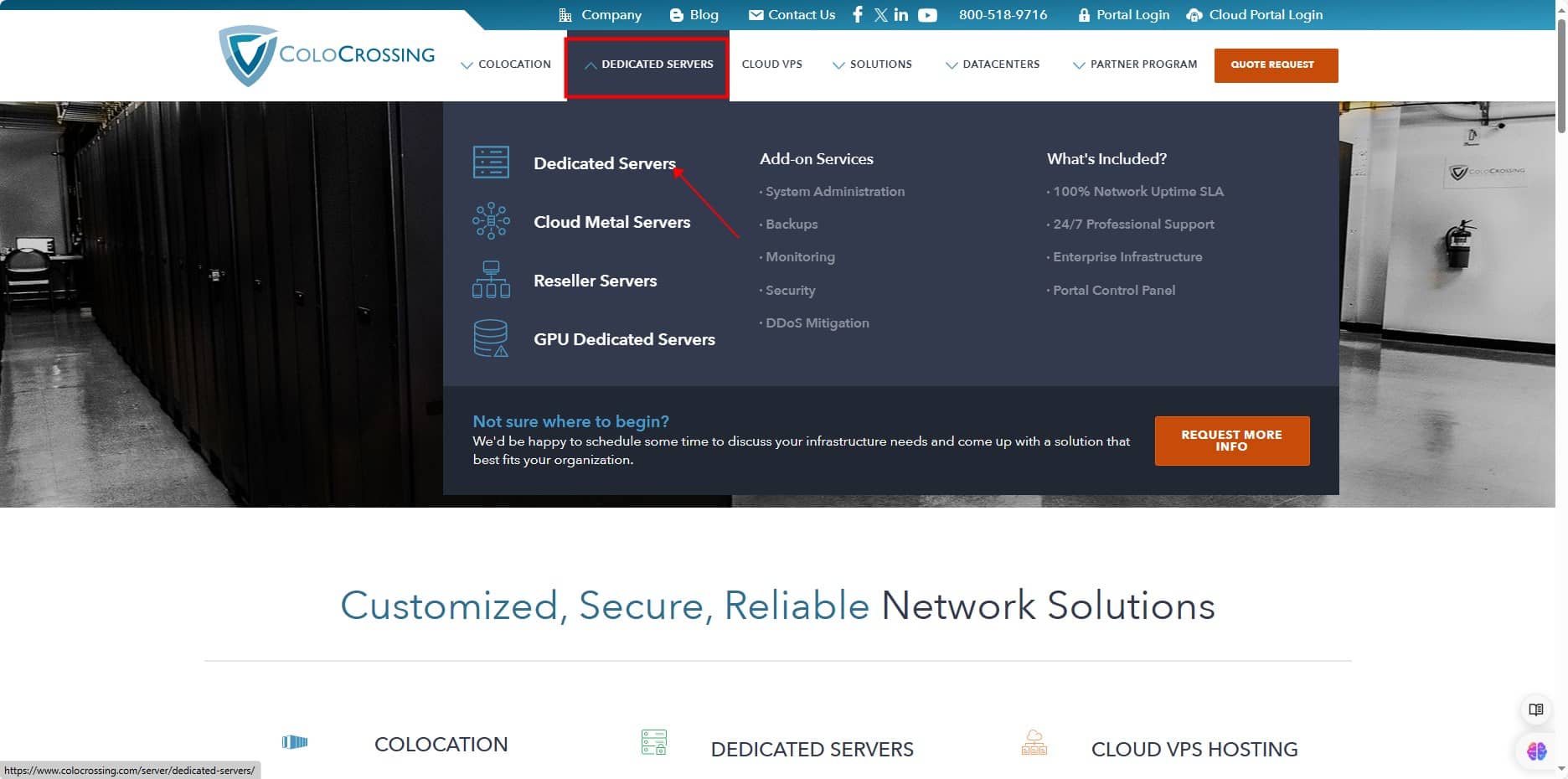Viewport: 1568px width, 779px height.
Task: Open the Backups add-on link
Action: pos(792,224)
